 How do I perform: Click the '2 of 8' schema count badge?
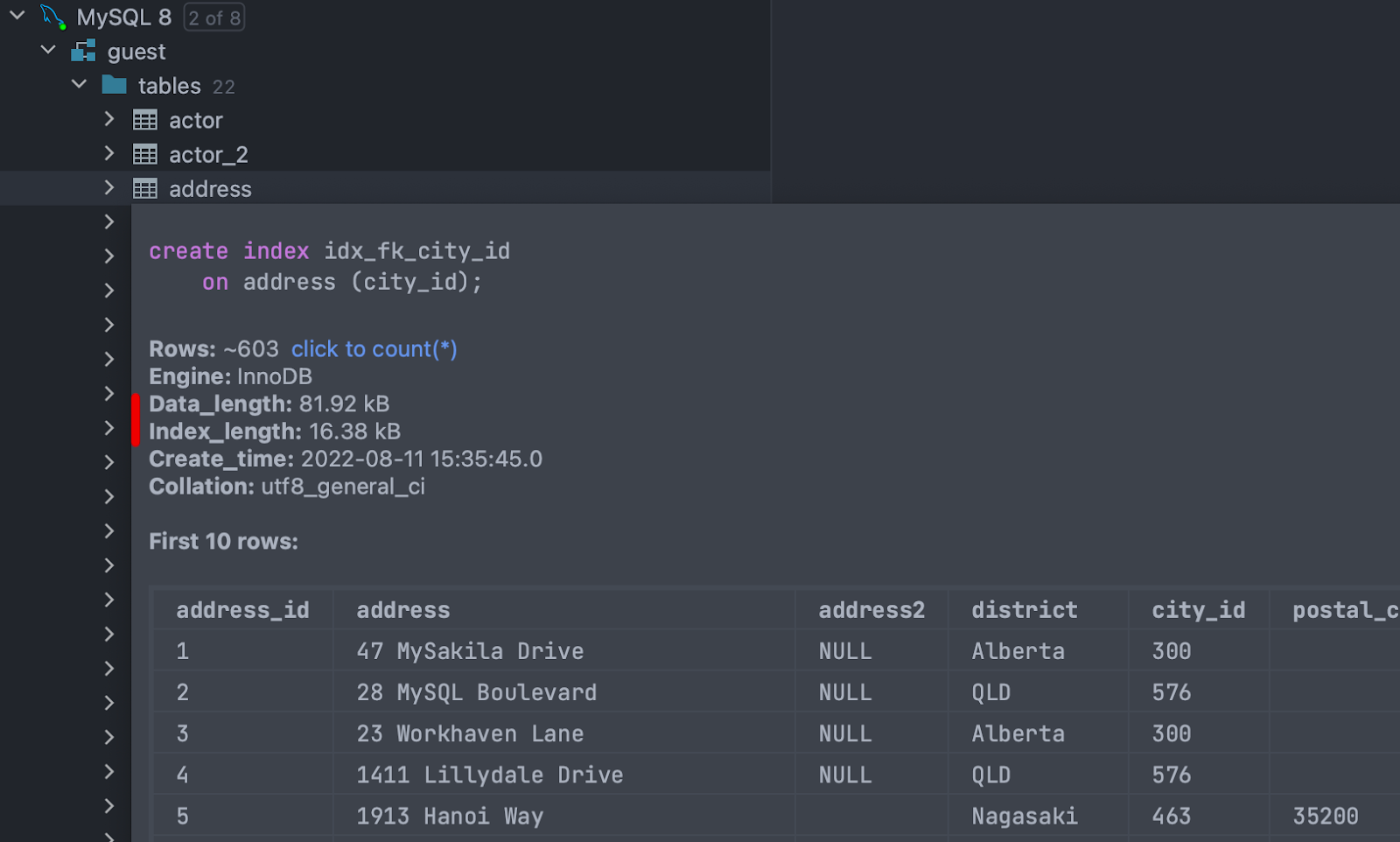click(x=214, y=18)
